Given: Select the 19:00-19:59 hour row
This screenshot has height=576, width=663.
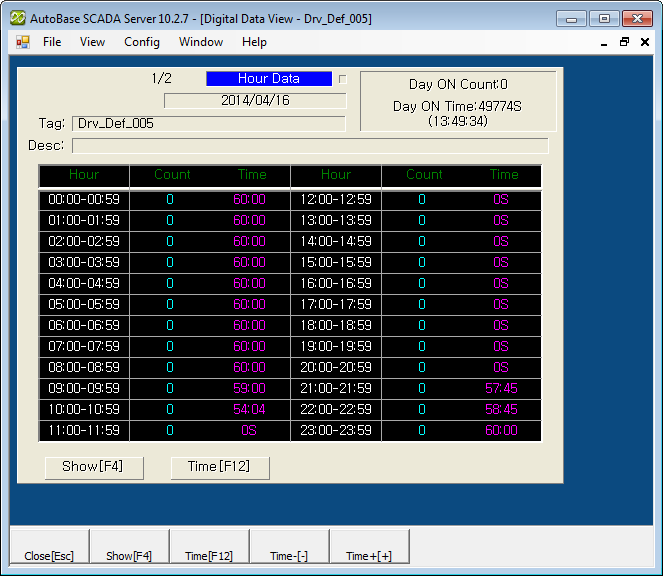Looking at the screenshot, I should (x=416, y=346).
